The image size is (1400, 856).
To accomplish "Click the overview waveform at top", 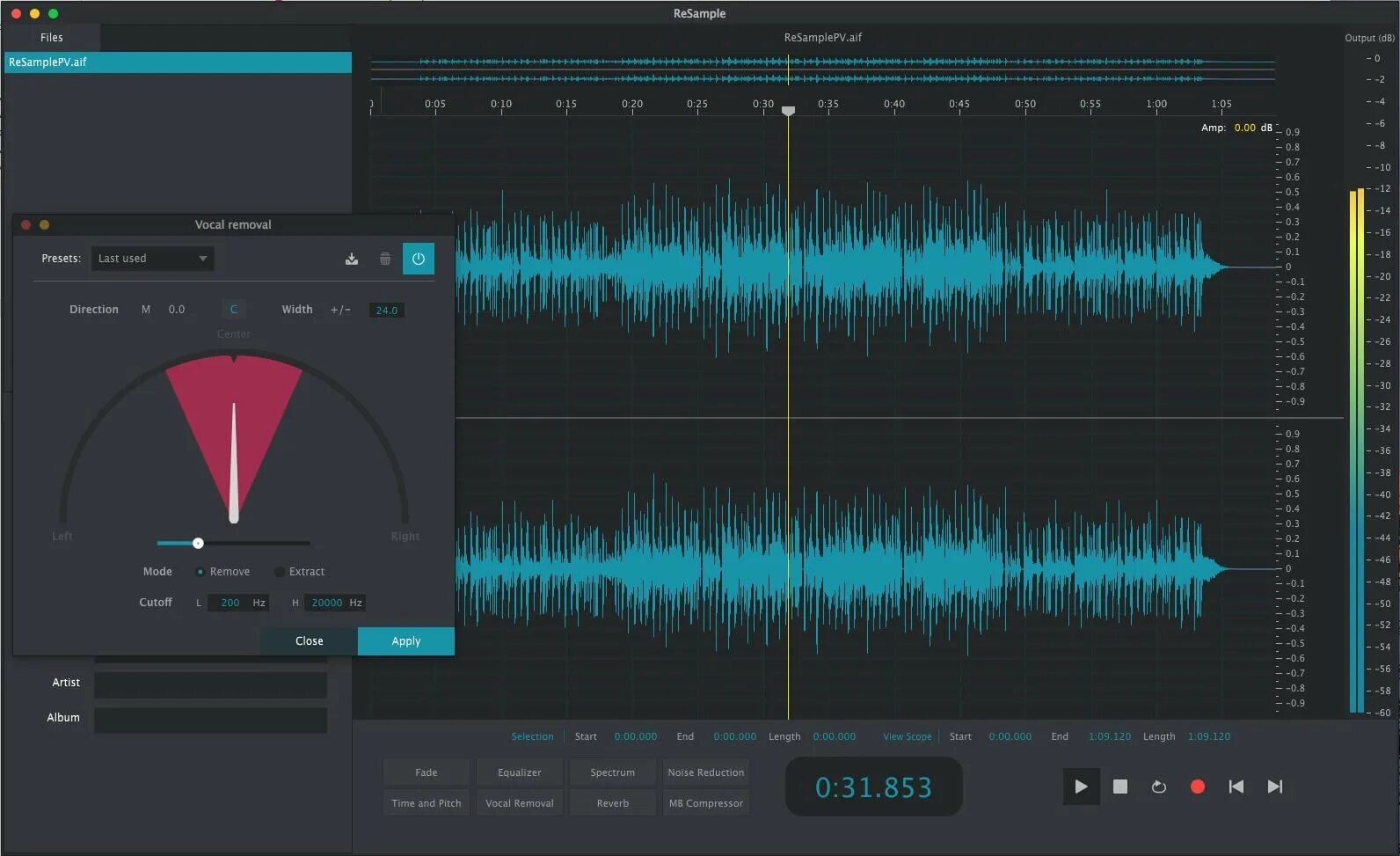I will coord(823,70).
